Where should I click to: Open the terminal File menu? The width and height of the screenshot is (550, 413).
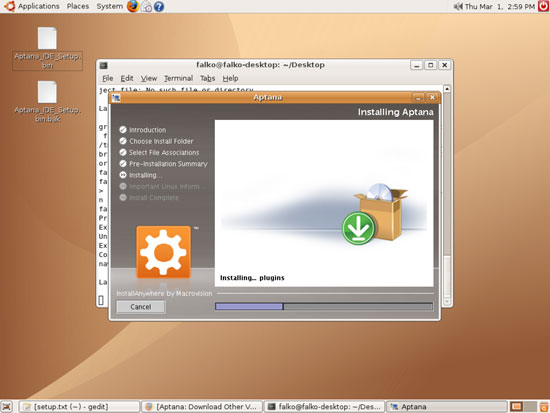[107, 78]
